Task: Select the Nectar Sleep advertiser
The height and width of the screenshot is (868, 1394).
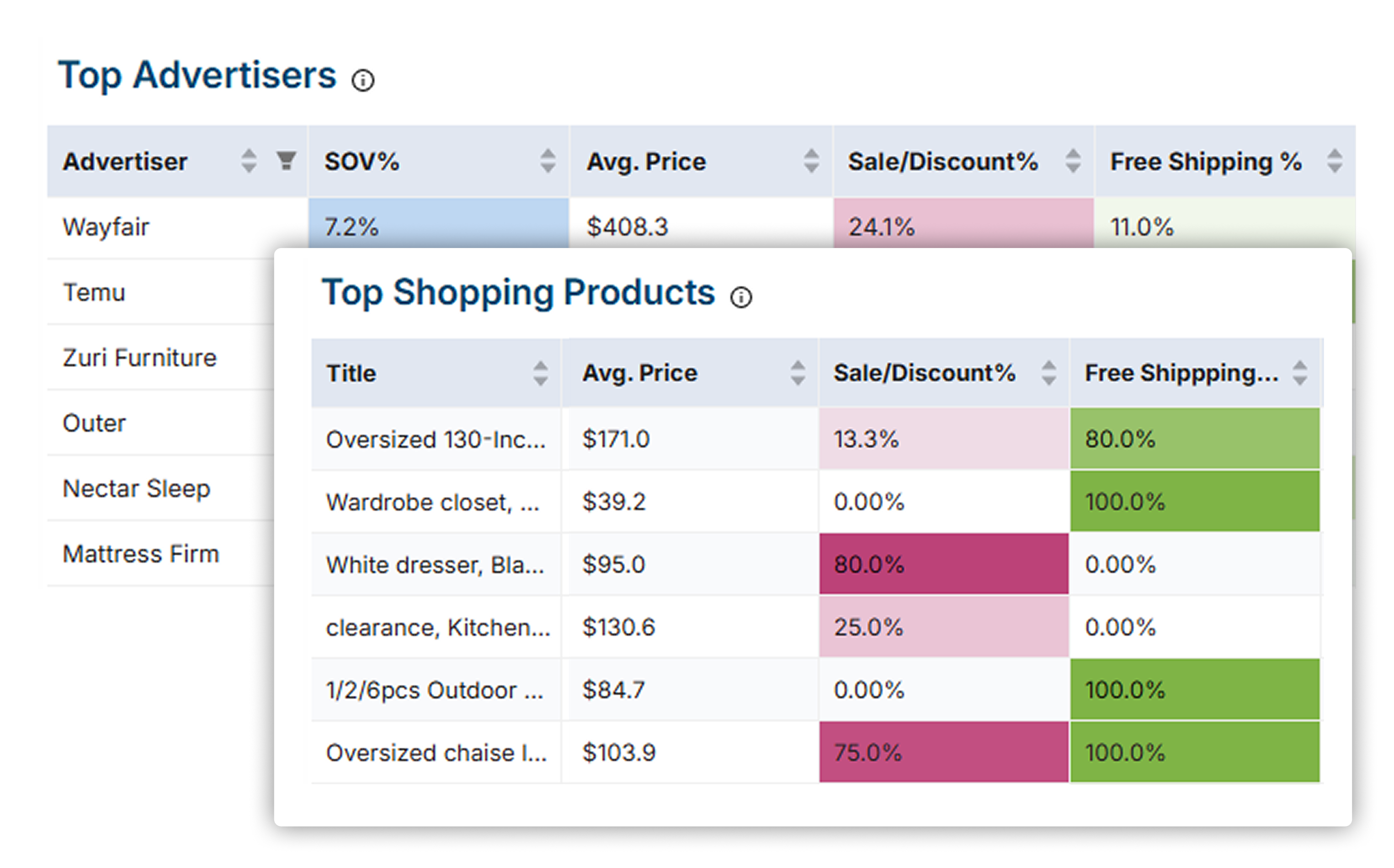Action: [137, 489]
